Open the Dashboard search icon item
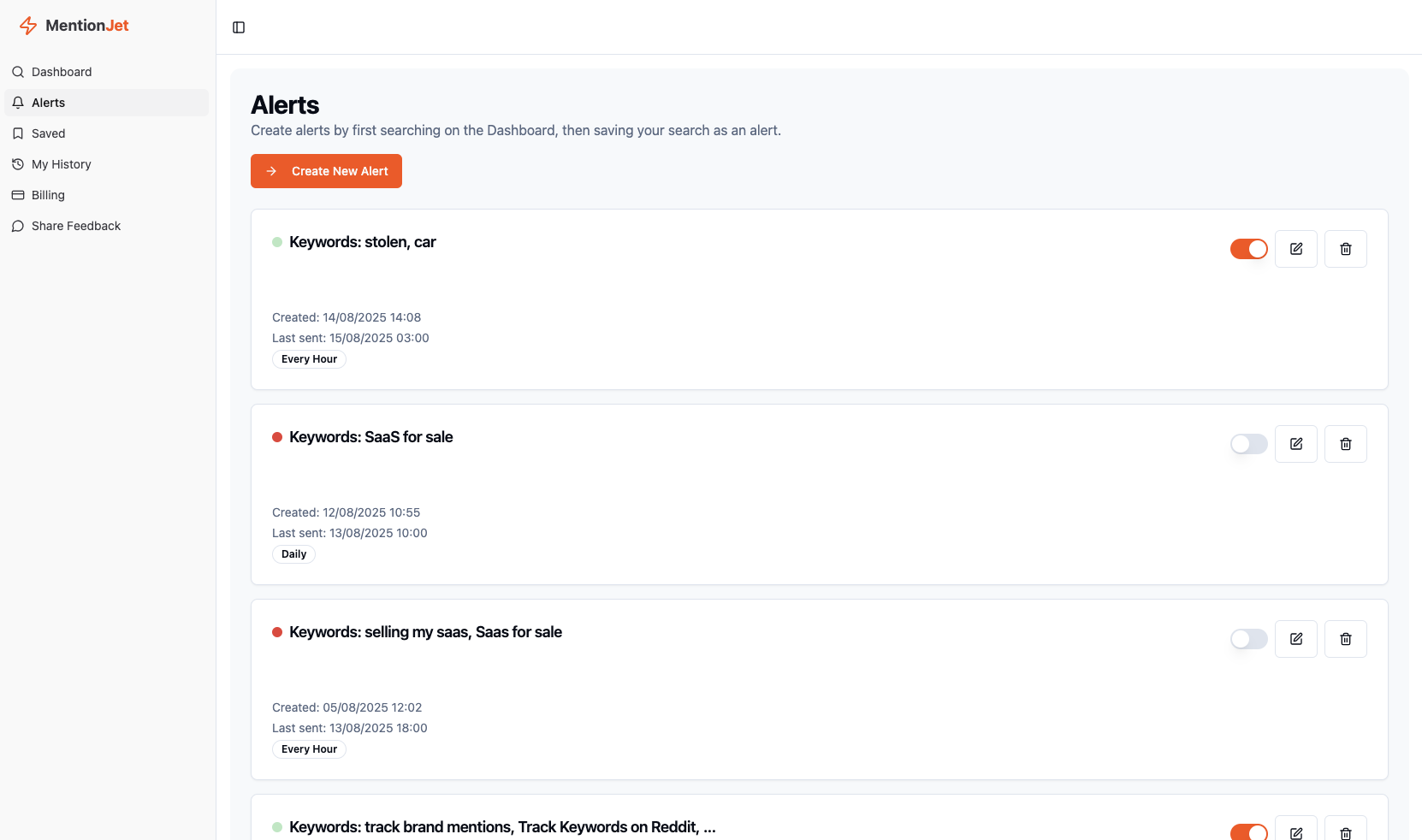The height and width of the screenshot is (840, 1422). [x=18, y=72]
